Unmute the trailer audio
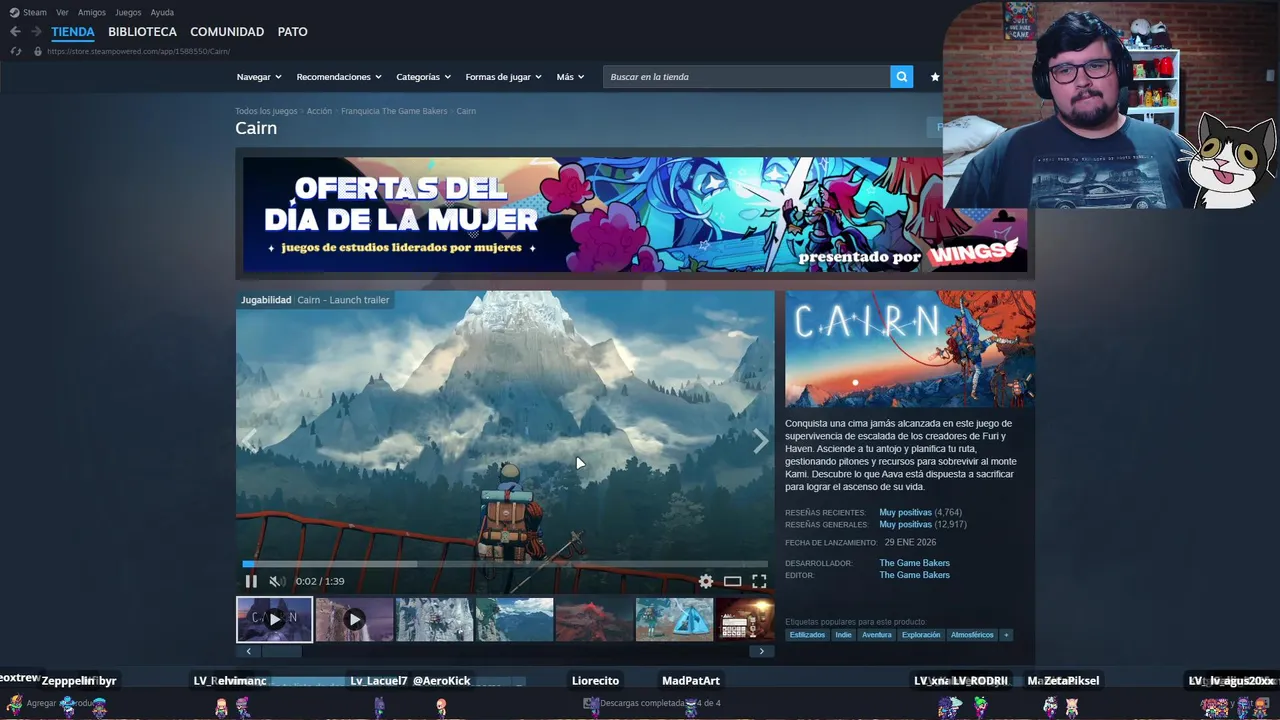Viewport: 1280px width, 720px height. [277, 581]
